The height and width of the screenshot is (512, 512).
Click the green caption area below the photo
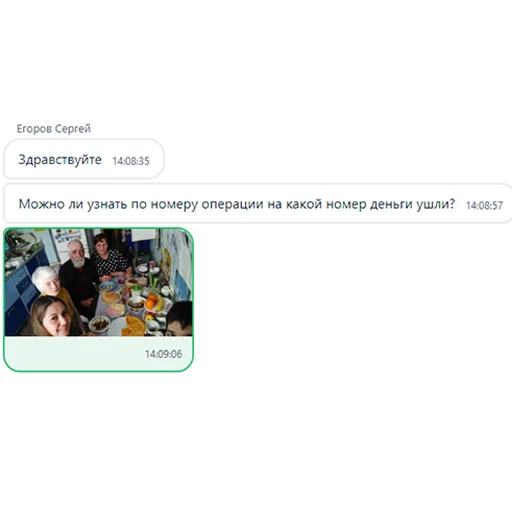(98, 353)
